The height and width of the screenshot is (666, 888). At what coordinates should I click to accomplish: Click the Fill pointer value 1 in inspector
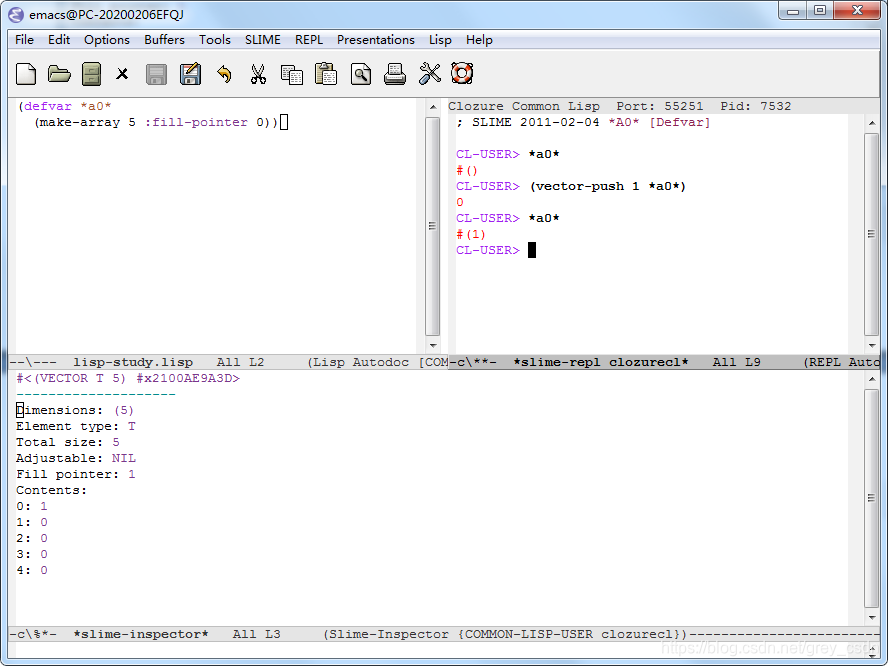(131, 474)
